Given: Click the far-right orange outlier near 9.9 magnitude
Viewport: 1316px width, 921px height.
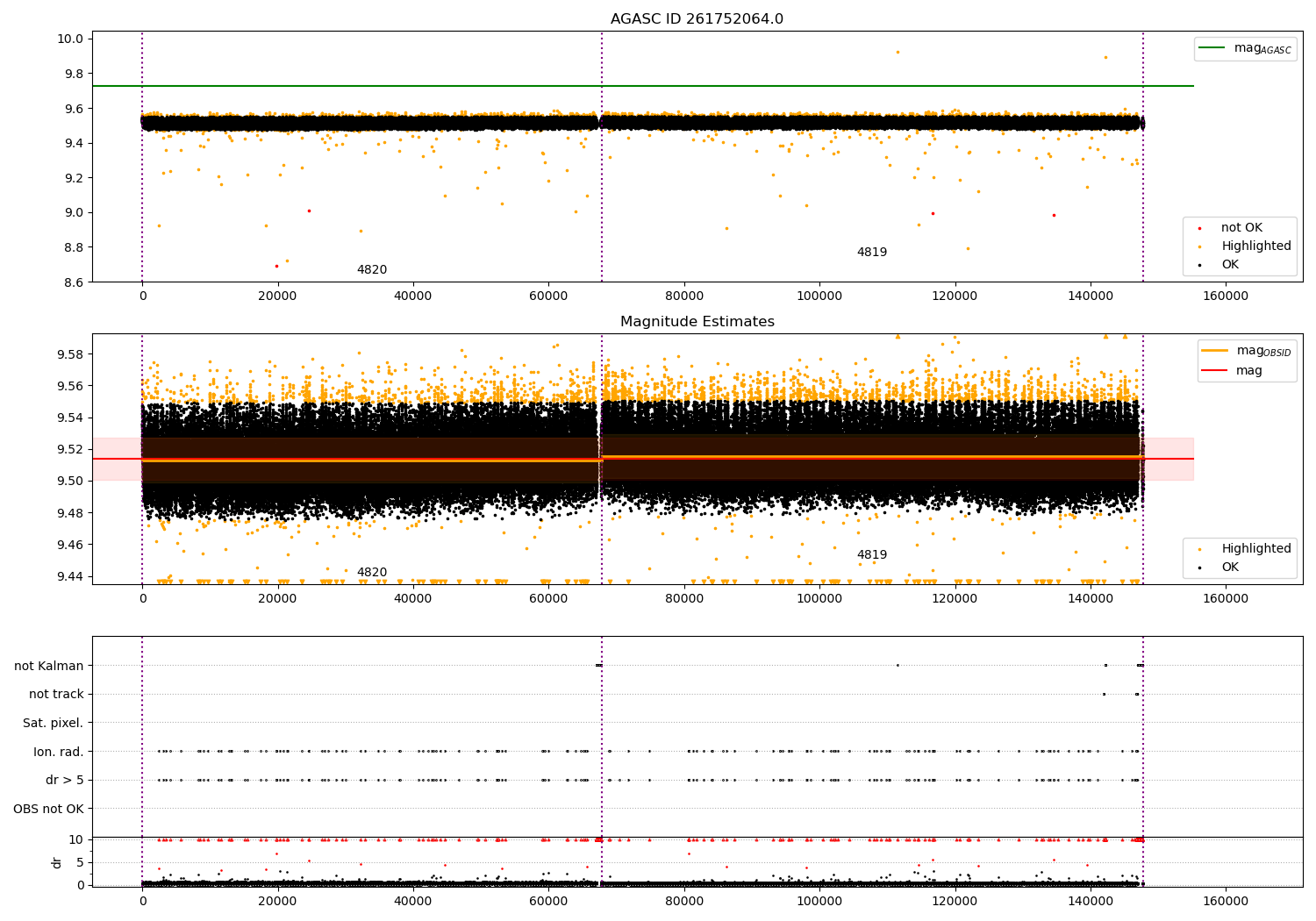Looking at the screenshot, I should tap(1105, 58).
